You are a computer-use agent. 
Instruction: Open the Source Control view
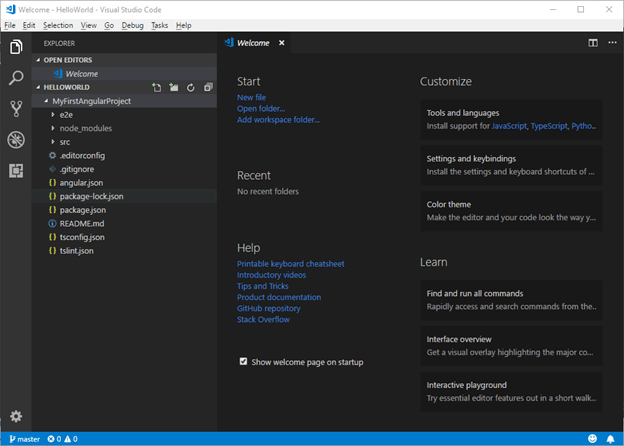pyautogui.click(x=16, y=109)
